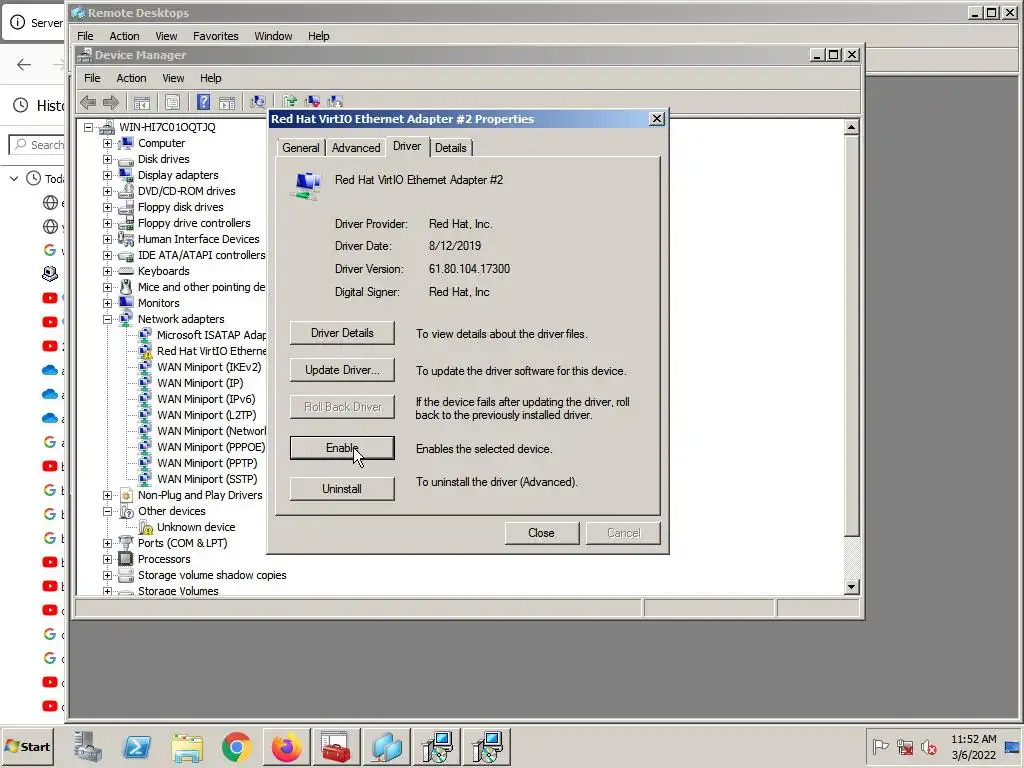This screenshot has width=1024, height=768.
Task: Select Red Hat VirtIO Ethernet adapter in tree
Action: (x=211, y=351)
